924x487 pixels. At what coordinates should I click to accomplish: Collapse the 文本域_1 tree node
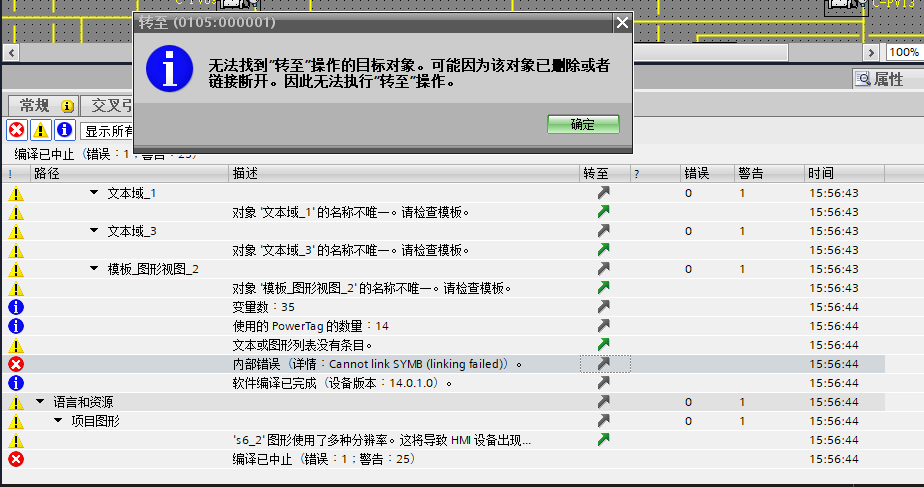pyautogui.click(x=95, y=193)
